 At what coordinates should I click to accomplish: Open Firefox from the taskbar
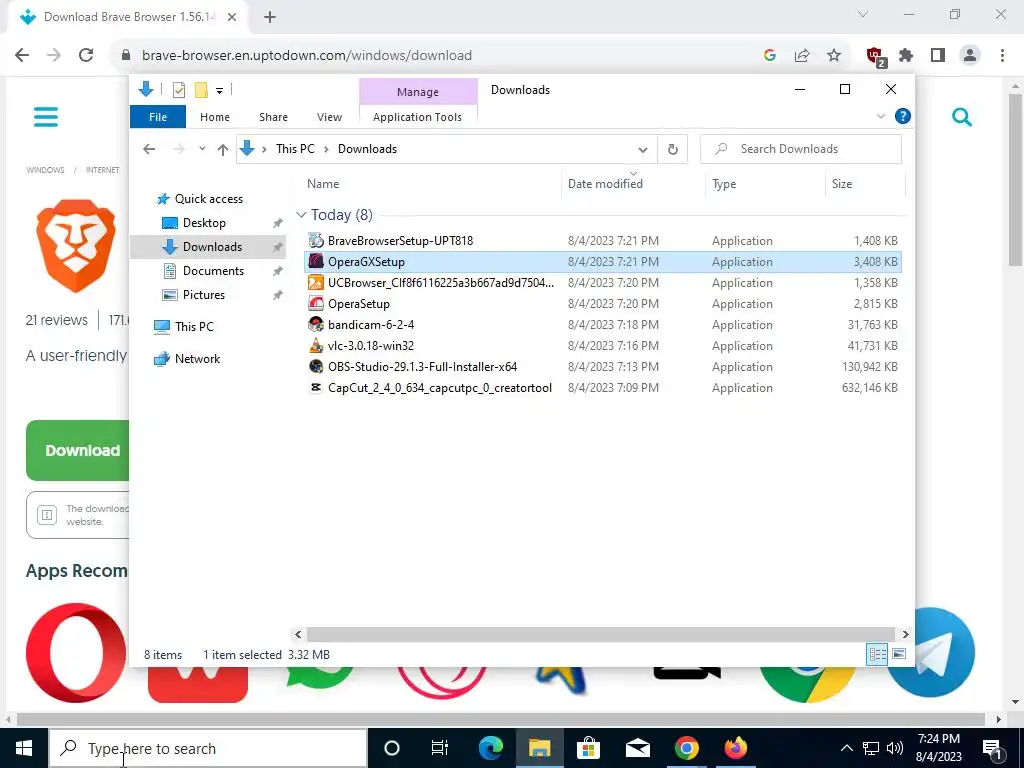pos(735,748)
